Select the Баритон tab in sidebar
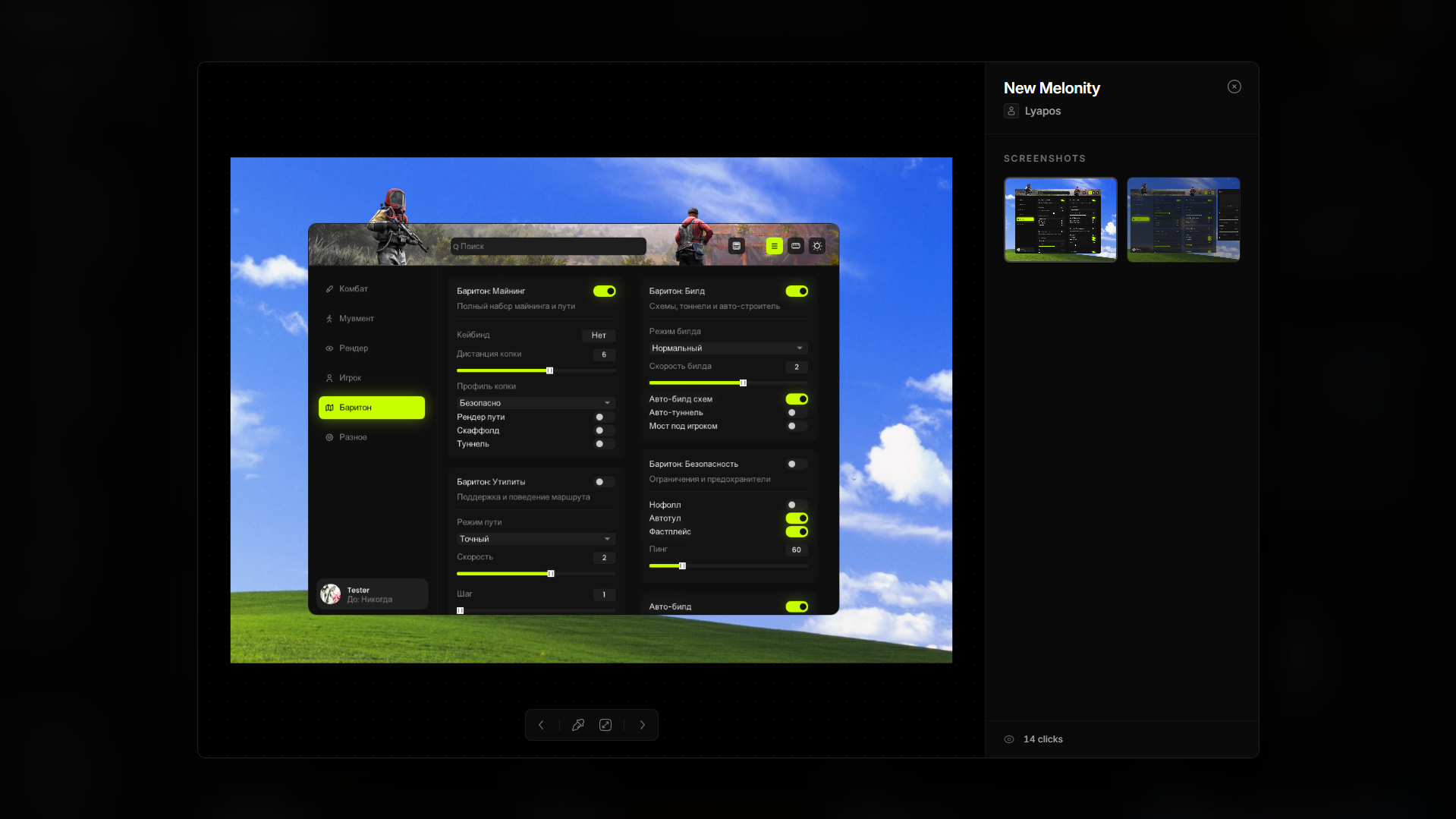Viewport: 1456px width, 819px height. tap(371, 408)
